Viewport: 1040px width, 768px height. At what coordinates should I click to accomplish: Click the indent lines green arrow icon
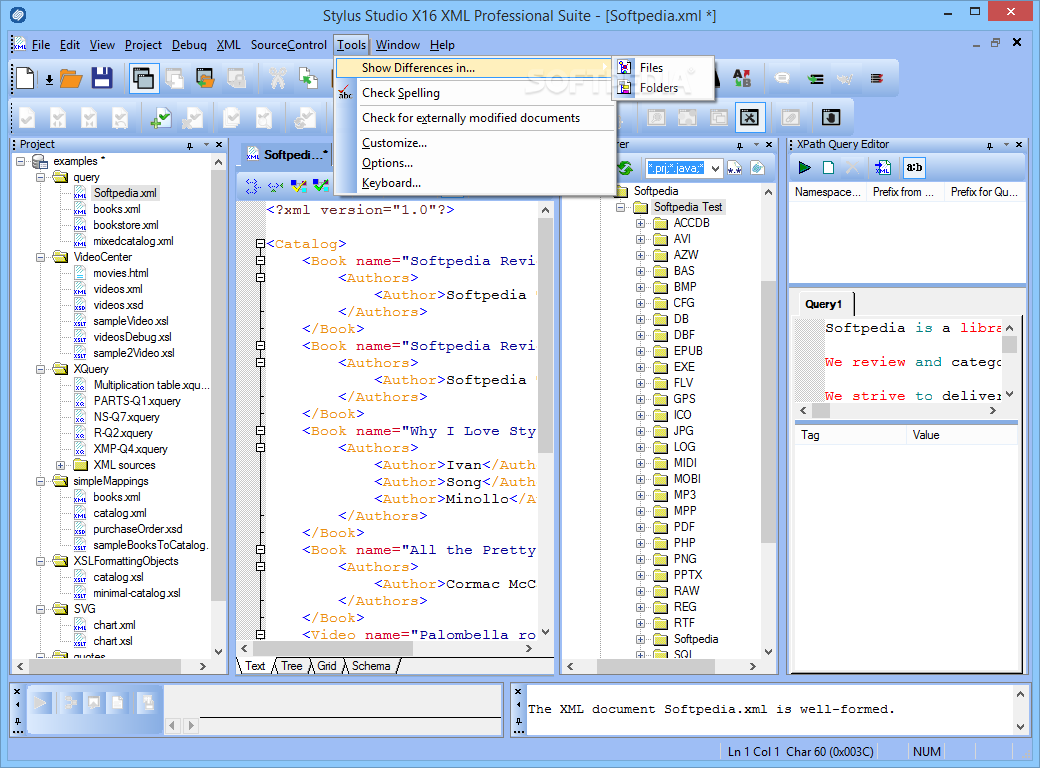coord(816,79)
